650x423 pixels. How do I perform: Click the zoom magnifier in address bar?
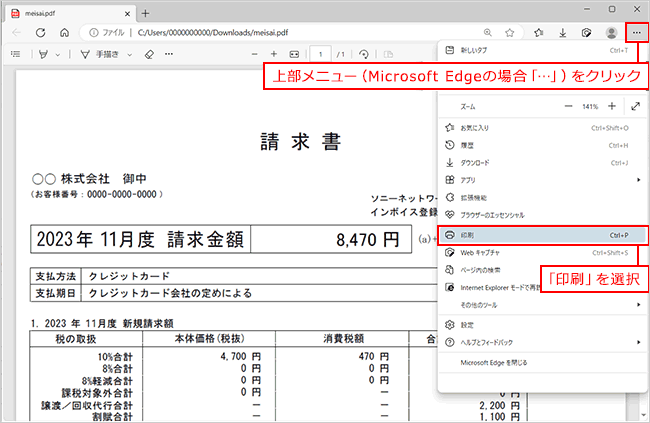click(487, 32)
